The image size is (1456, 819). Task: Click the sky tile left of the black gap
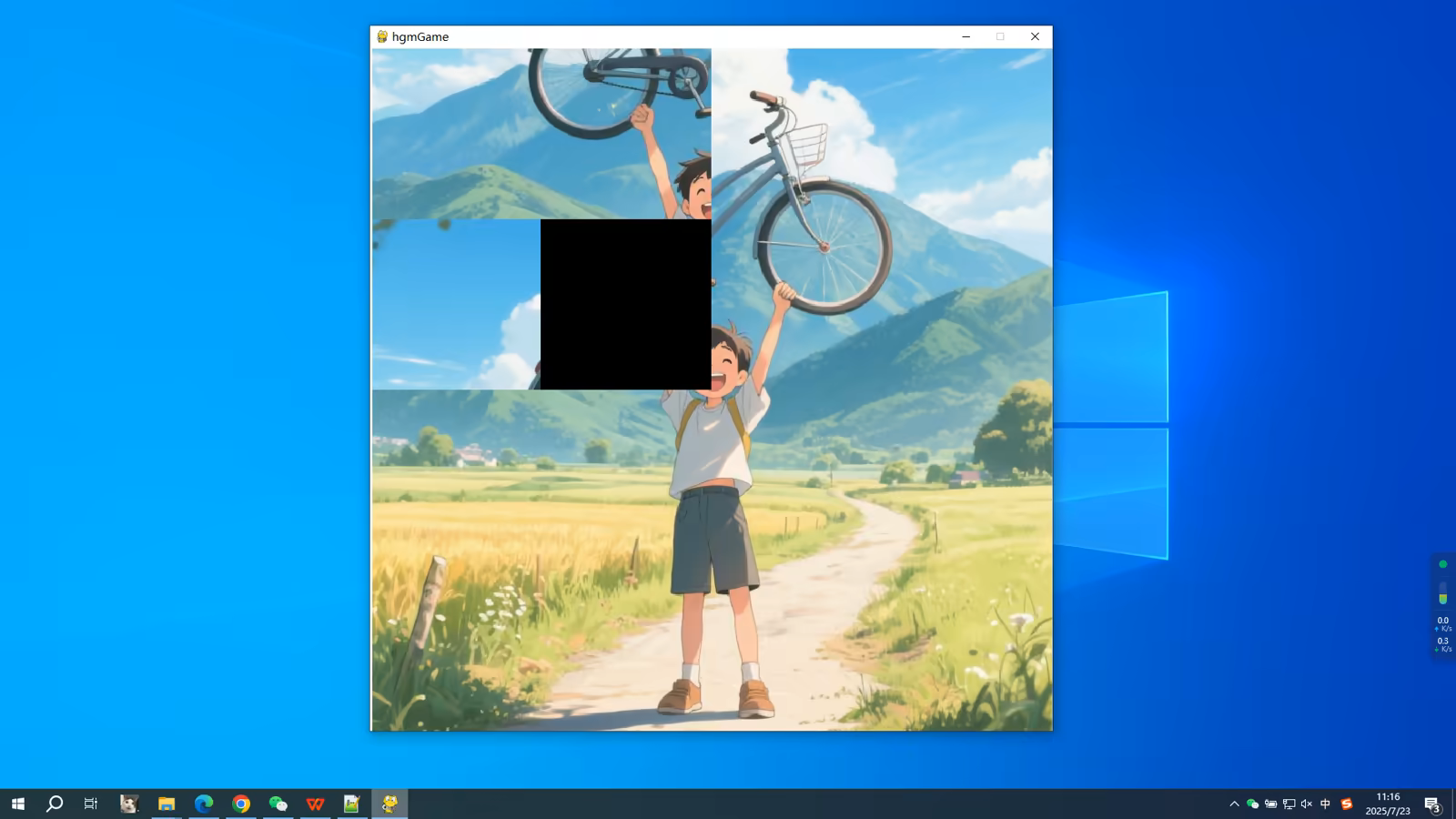click(456, 304)
